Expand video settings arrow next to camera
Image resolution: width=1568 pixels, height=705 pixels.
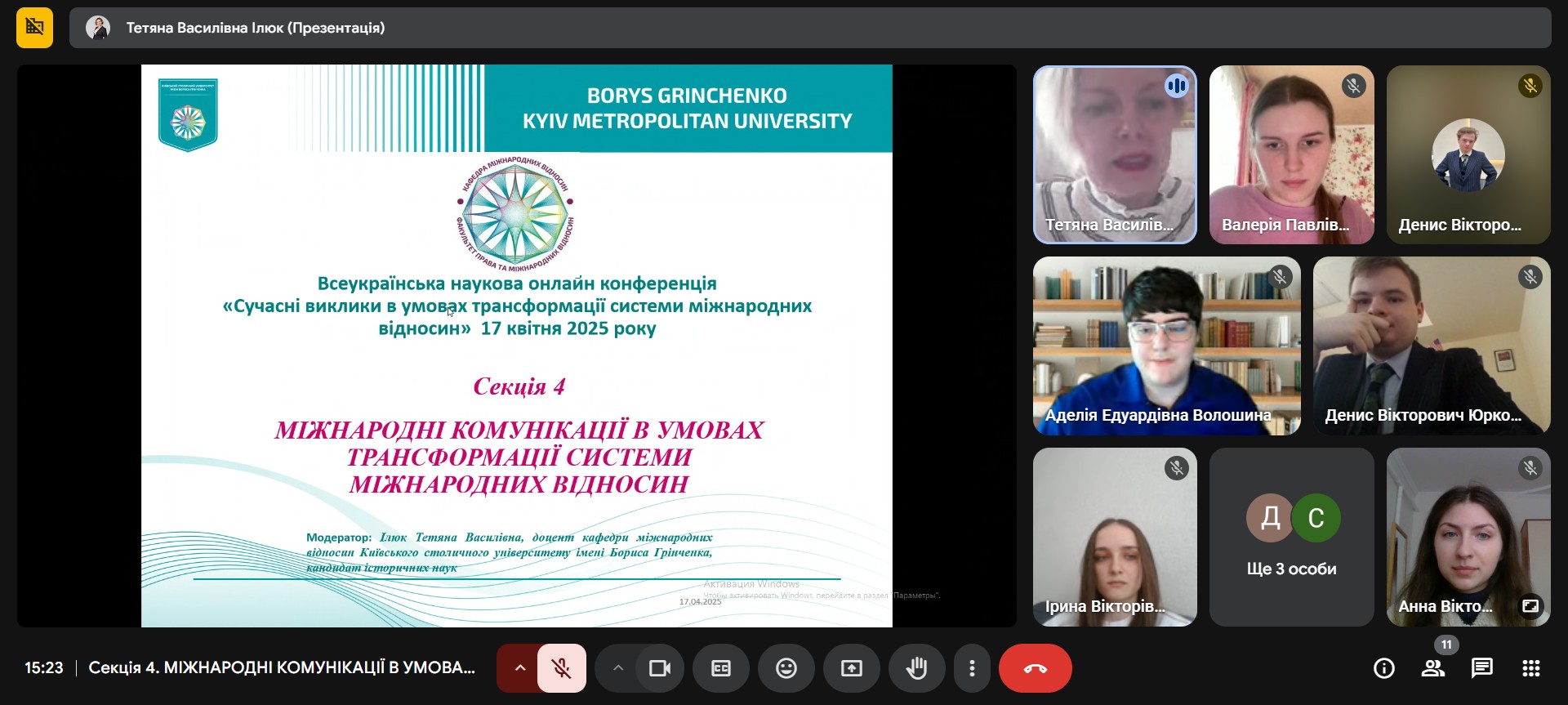point(618,668)
